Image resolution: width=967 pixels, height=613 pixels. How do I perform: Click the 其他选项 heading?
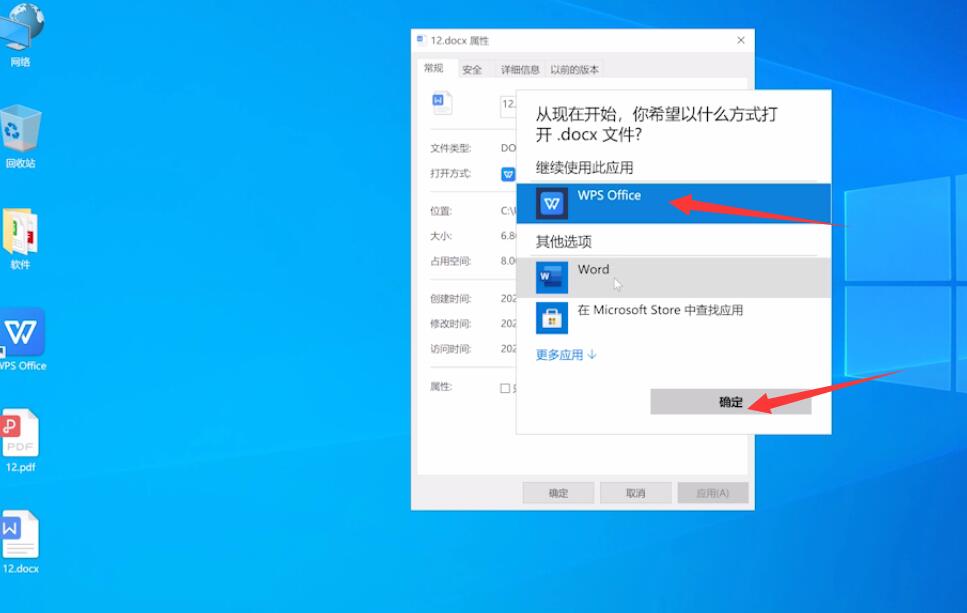pos(564,242)
